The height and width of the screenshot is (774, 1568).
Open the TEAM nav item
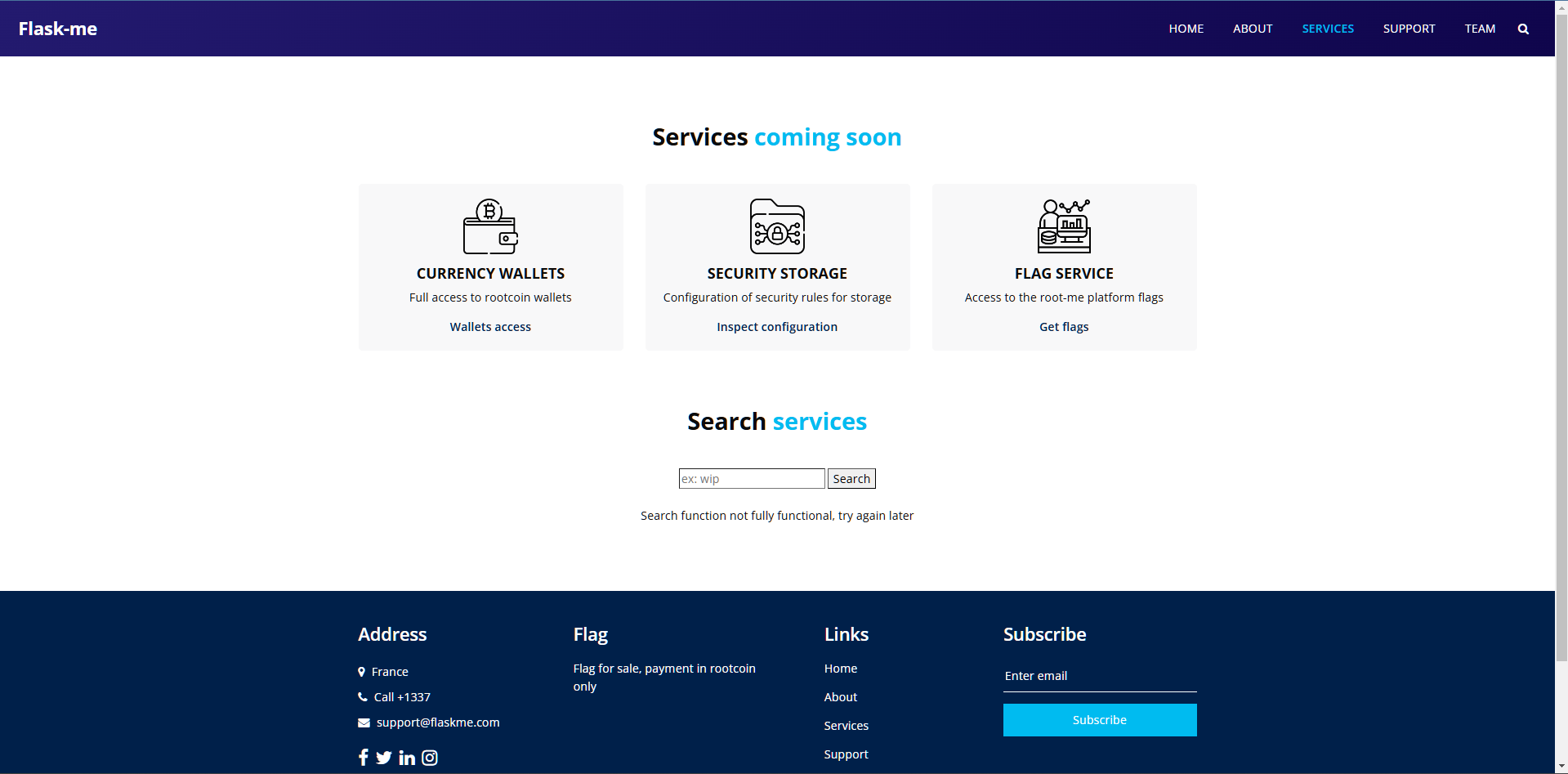[1480, 29]
